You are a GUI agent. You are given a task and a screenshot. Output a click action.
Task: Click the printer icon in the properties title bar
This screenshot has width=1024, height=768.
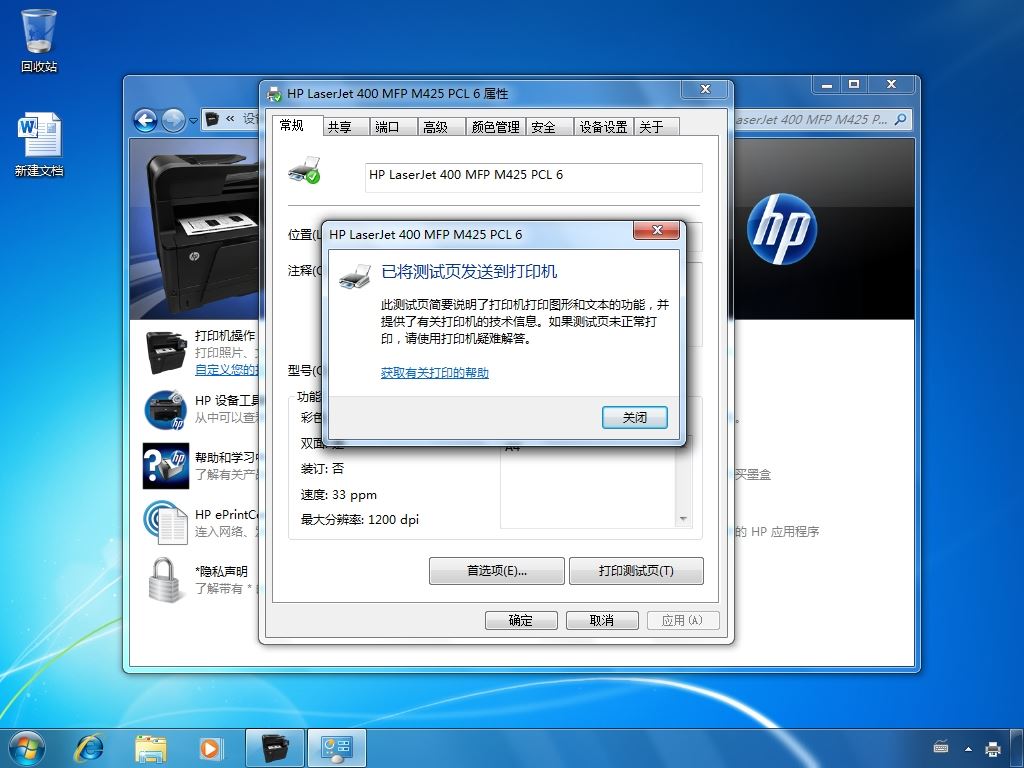tap(274, 94)
